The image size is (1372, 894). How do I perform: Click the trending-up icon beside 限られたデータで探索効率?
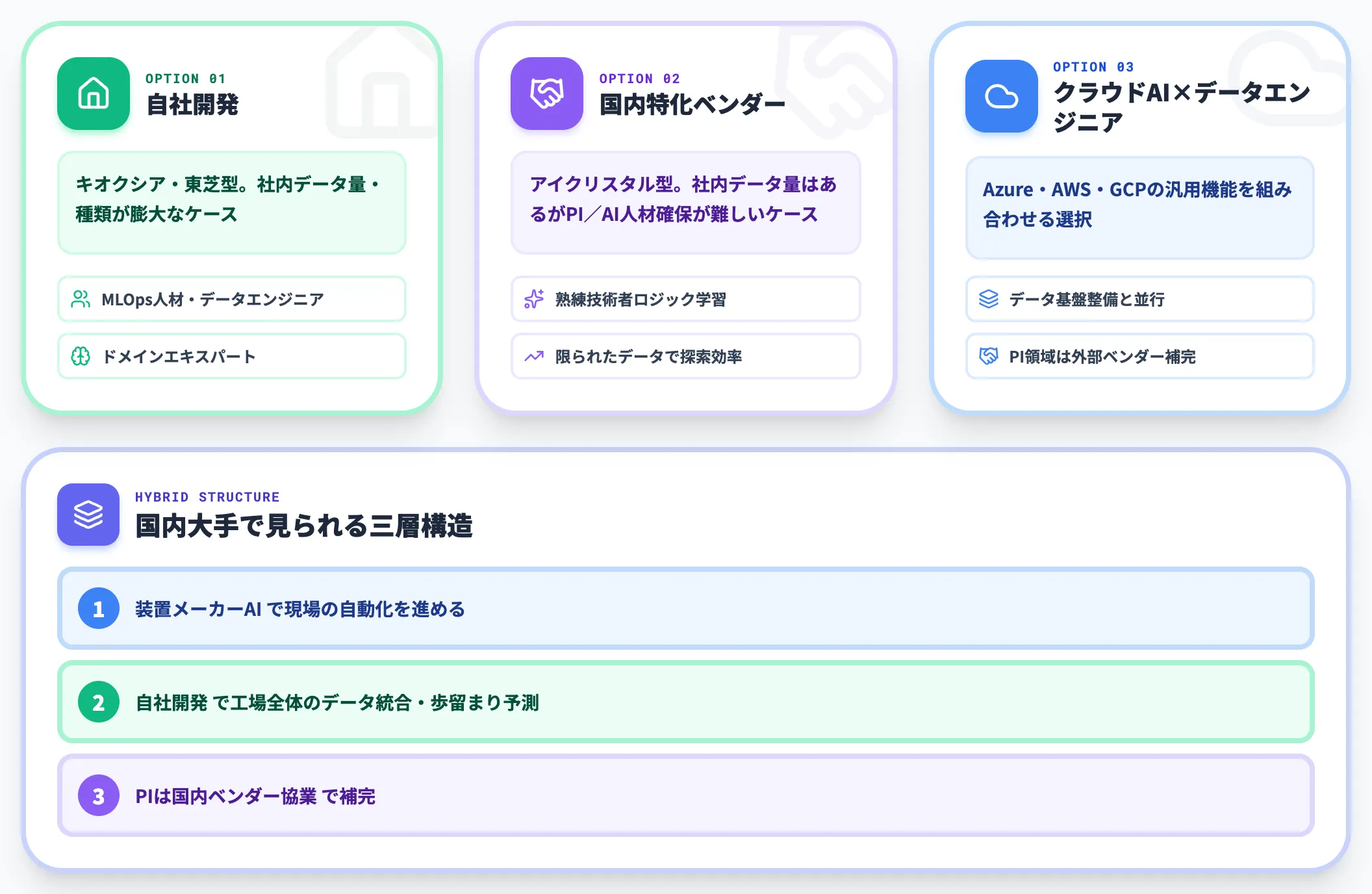point(534,356)
